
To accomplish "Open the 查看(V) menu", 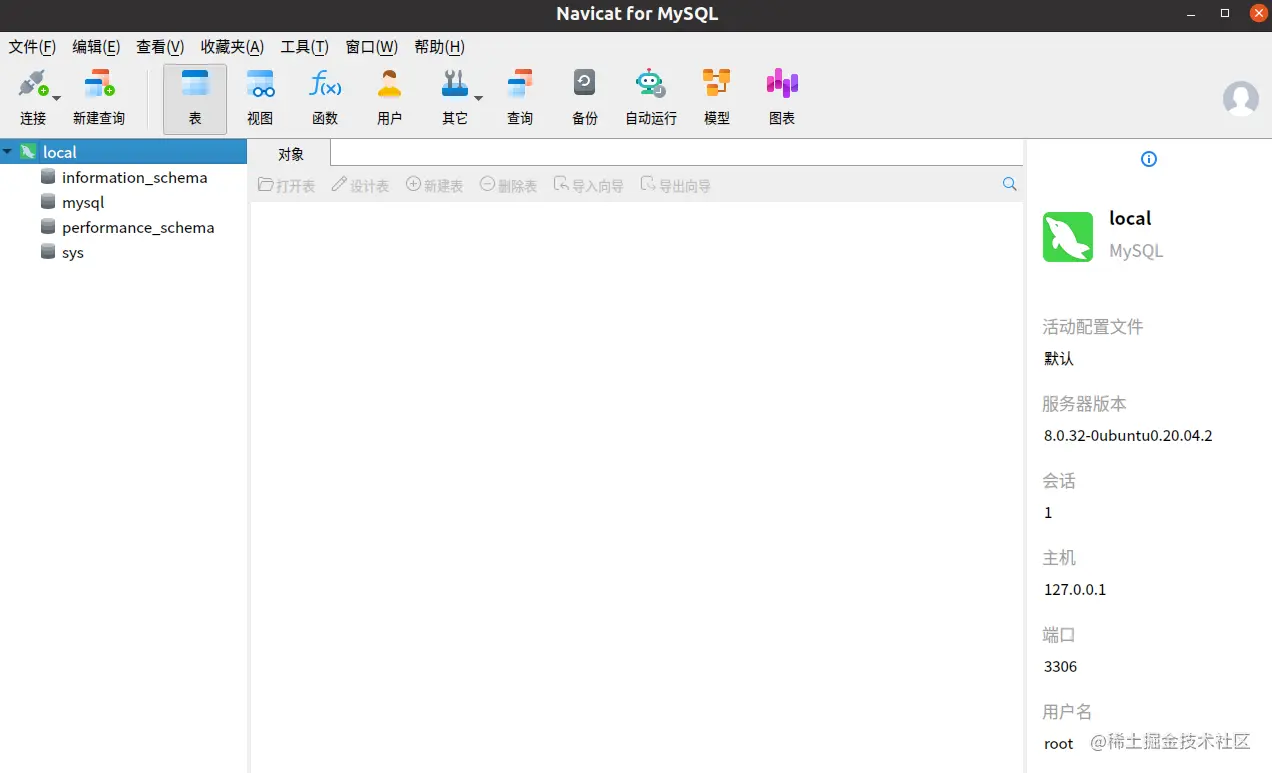I will click(160, 47).
